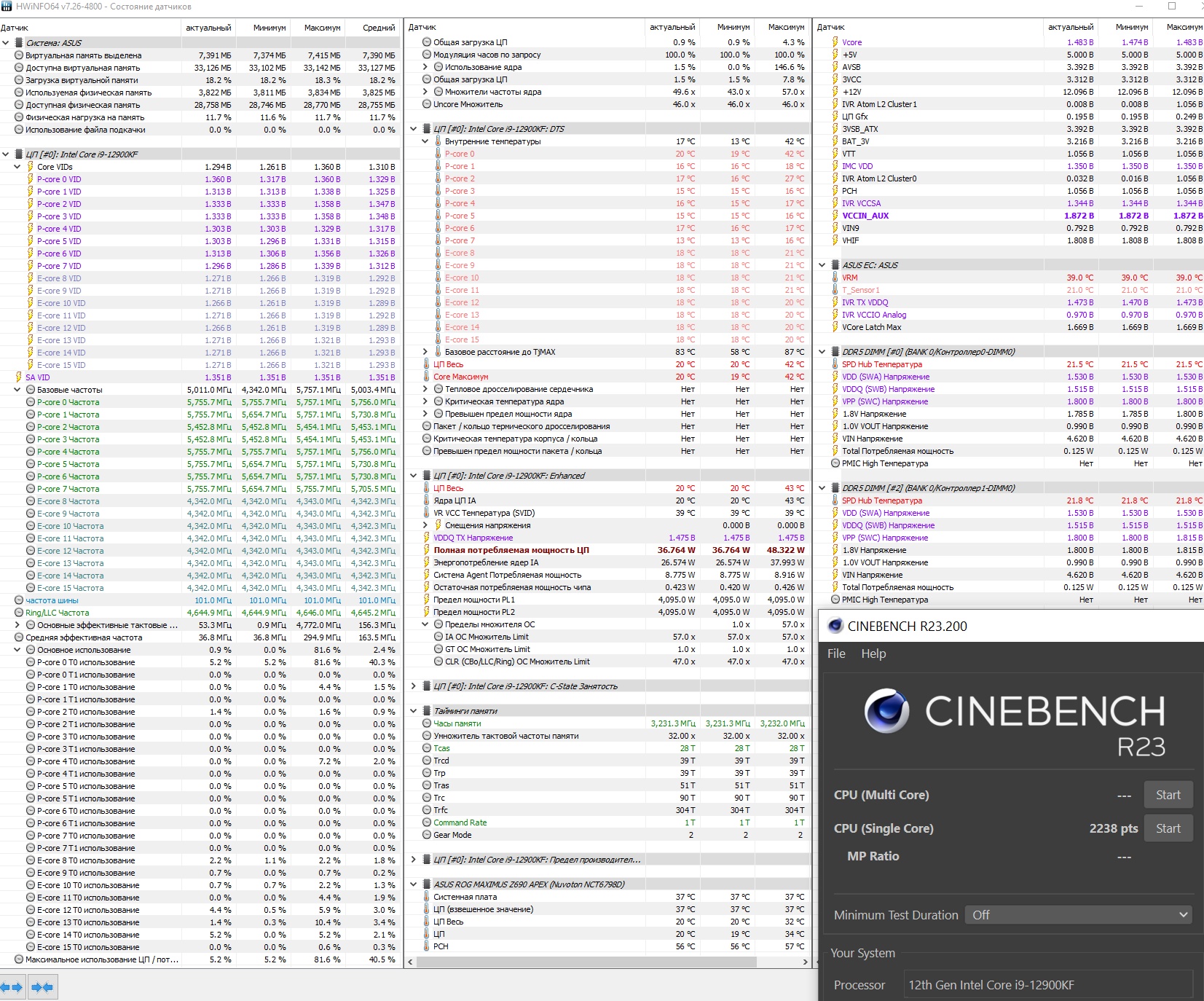
Task: Click the lightning icon beside Vcore
Action: [x=835, y=42]
